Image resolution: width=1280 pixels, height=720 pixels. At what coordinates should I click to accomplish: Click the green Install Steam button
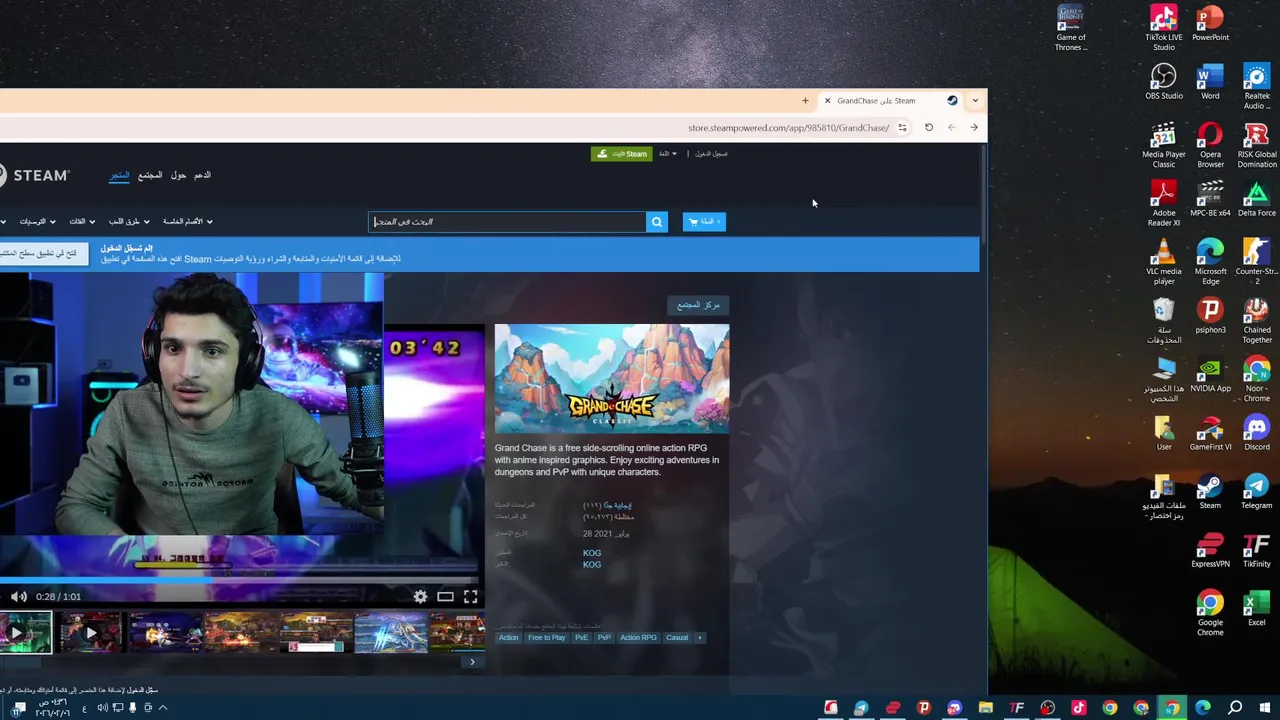[x=621, y=154]
